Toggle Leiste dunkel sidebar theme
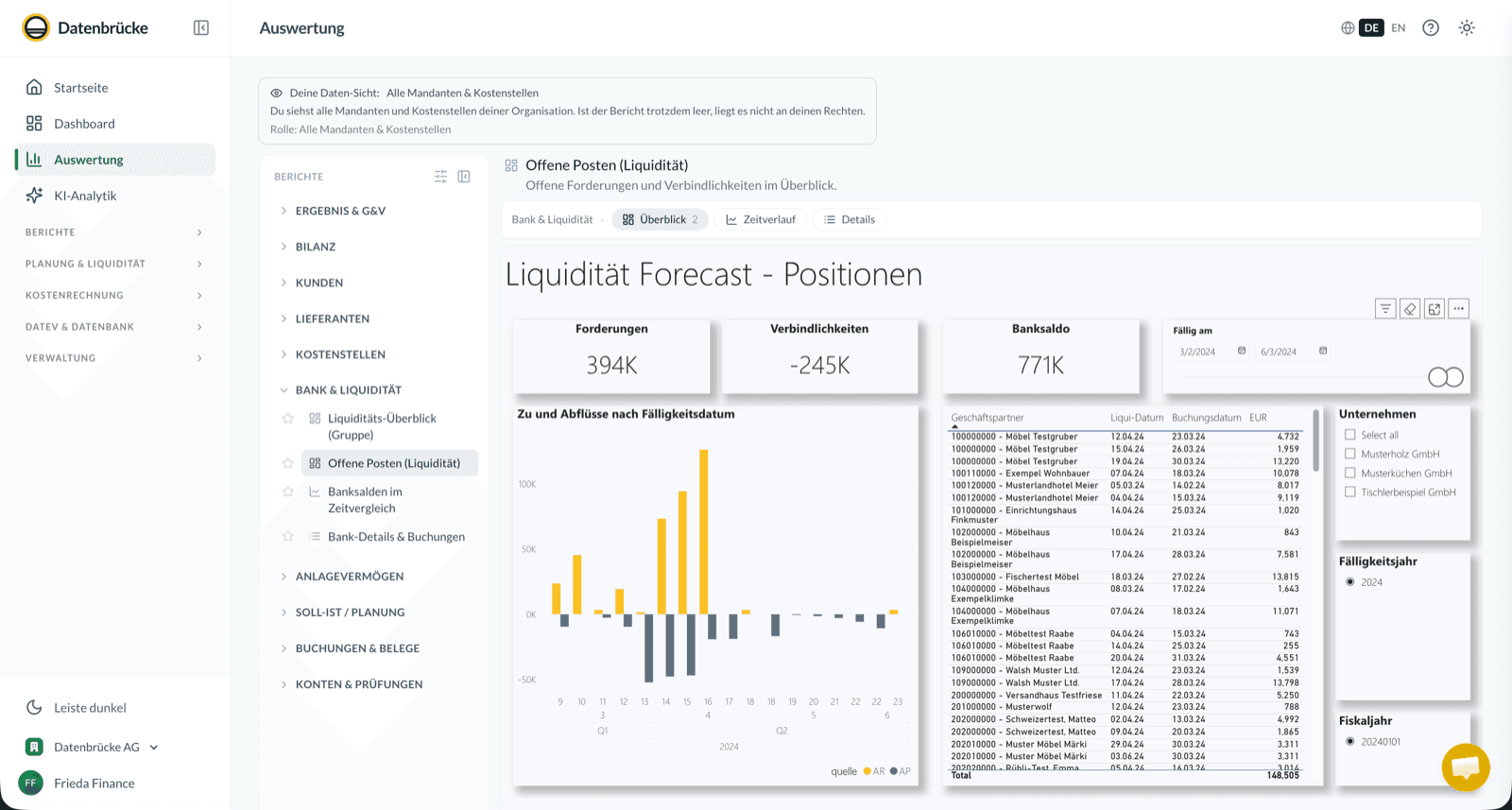1512x810 pixels. click(90, 708)
